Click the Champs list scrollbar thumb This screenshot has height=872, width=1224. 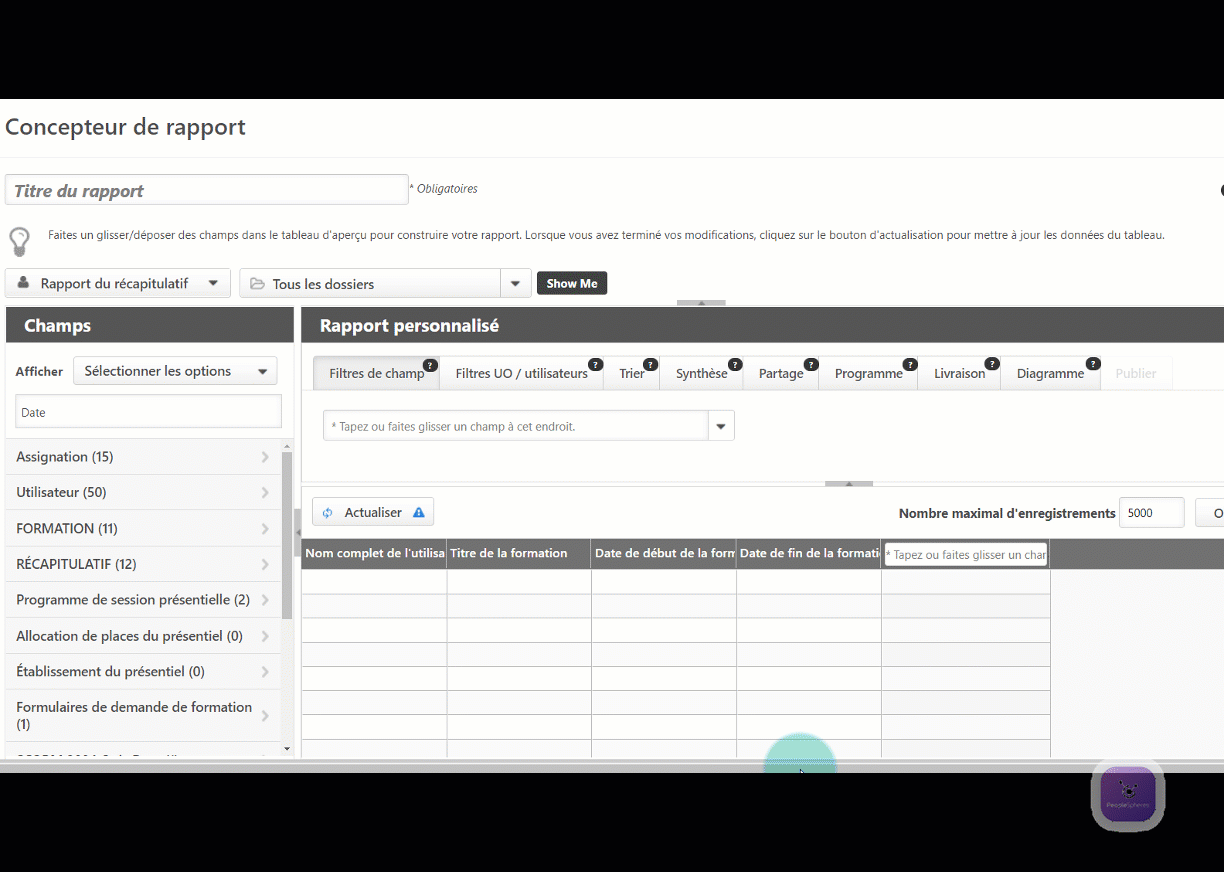coord(287,535)
